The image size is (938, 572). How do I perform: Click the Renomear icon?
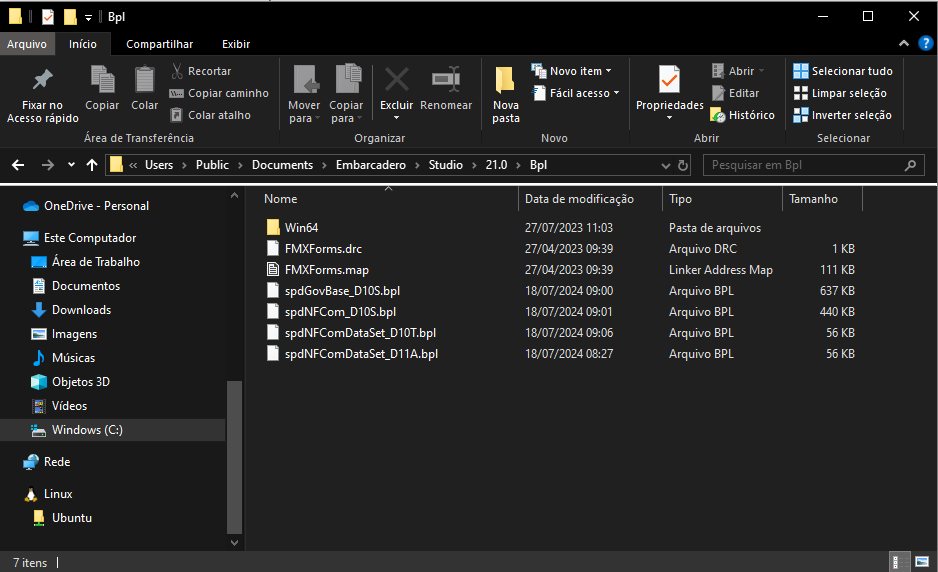pos(446,80)
